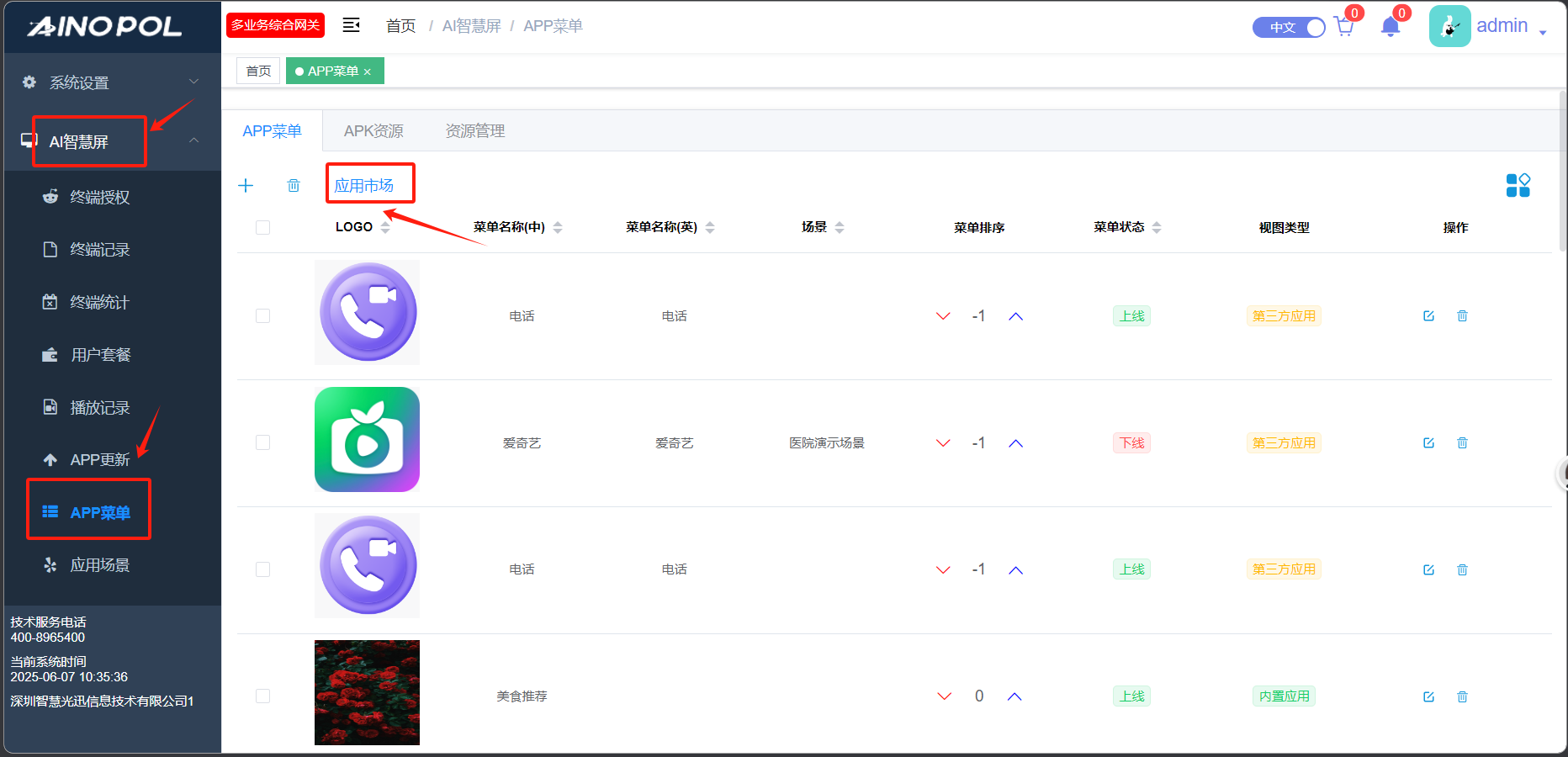The width and height of the screenshot is (1568, 757).
Task: Expand the 系统设置 sidebar menu
Action: [x=111, y=82]
